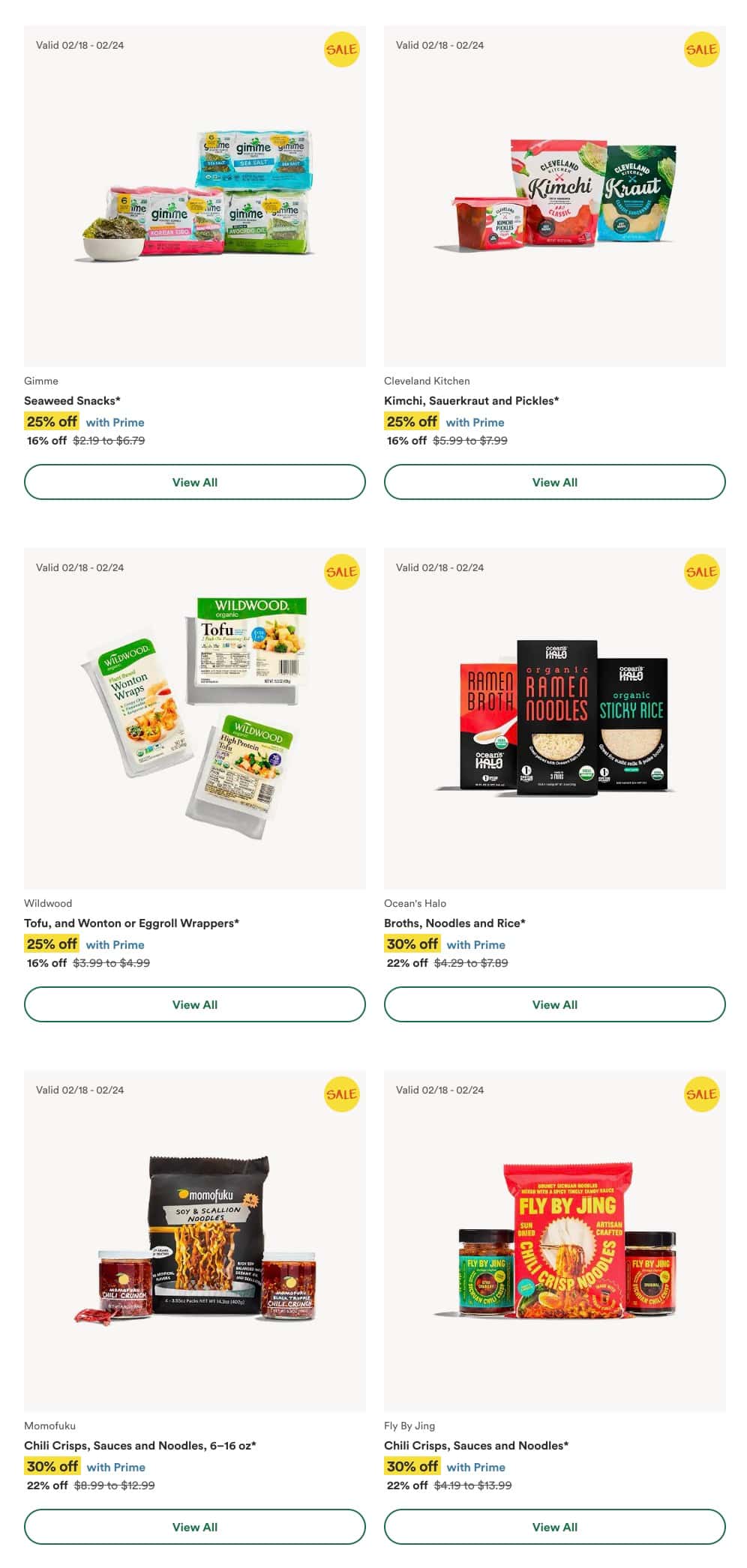The height and width of the screenshot is (1568, 747).
Task: Click the 'Kimchi, Sauerkraut and Pickles' title
Action: (x=472, y=400)
